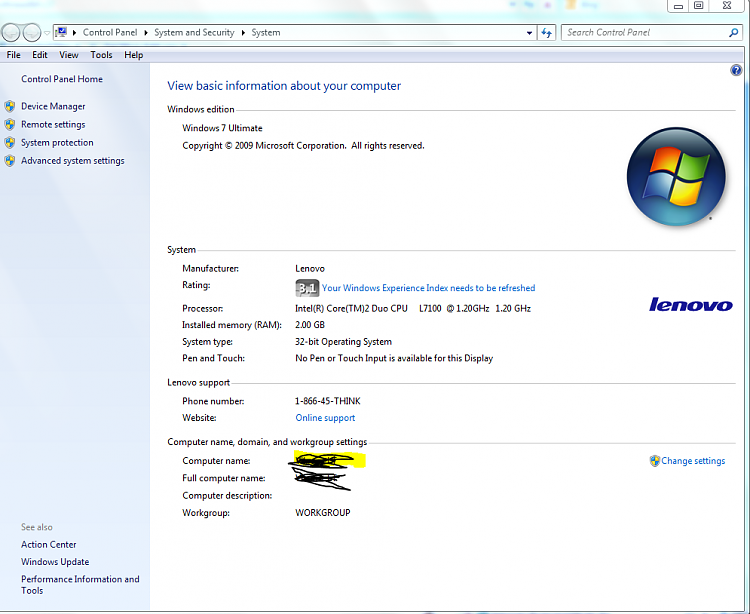Click the Lenovo logo image

click(691, 305)
